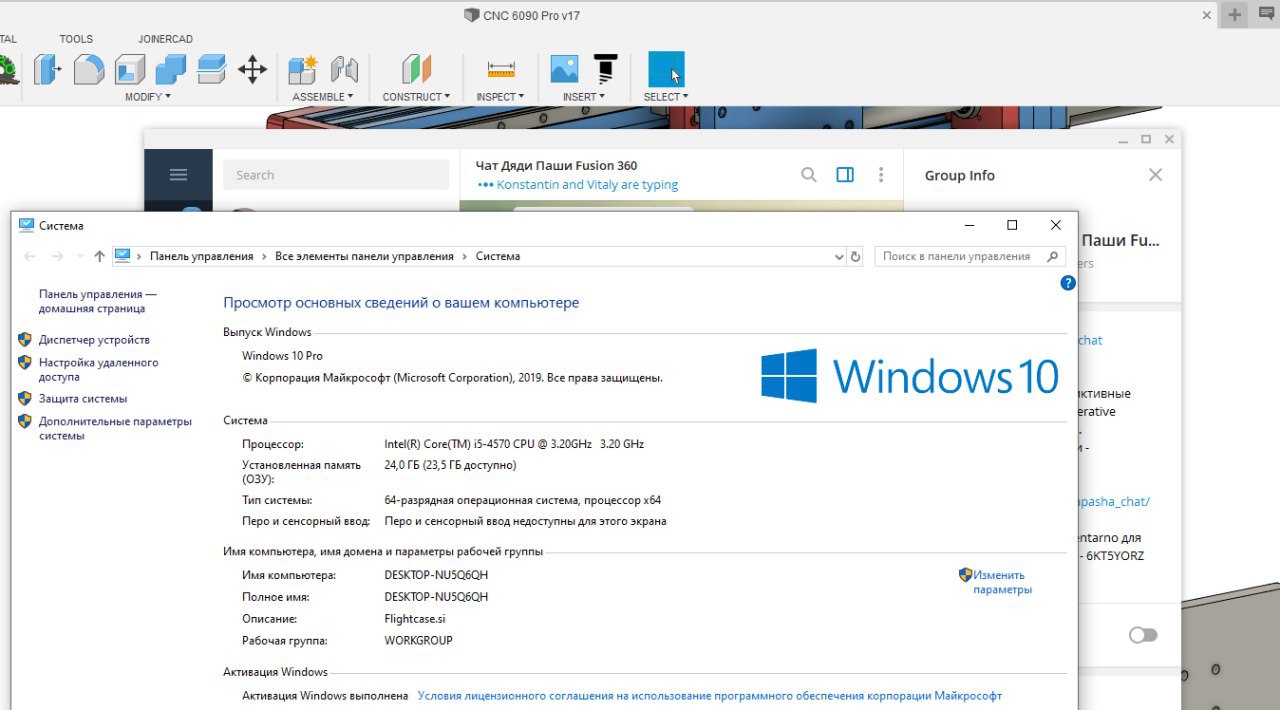Open Microsoft license agreement terms link

709,695
